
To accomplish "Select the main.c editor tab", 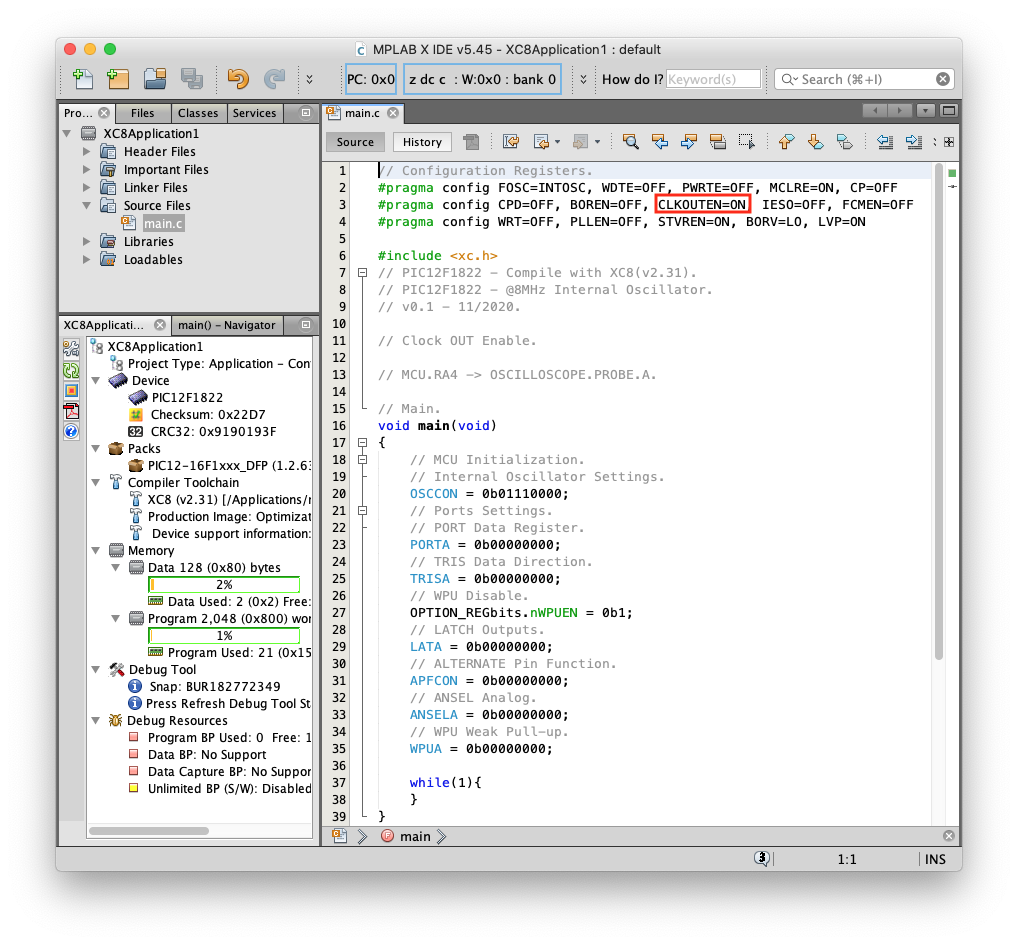I will pyautogui.click(x=362, y=113).
